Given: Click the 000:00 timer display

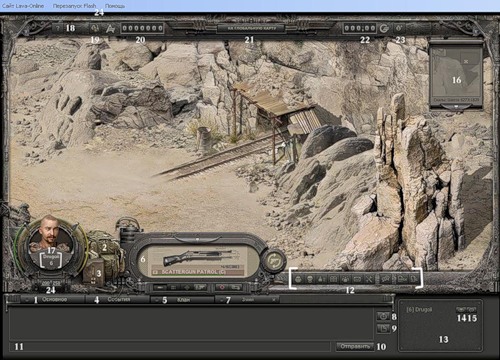Looking at the screenshot, I should 360,28.
